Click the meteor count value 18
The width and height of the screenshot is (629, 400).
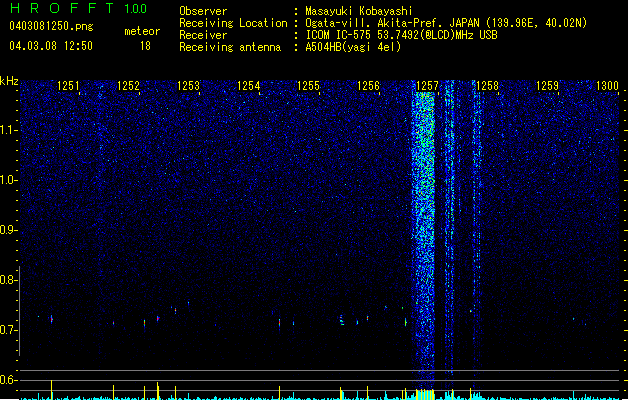tap(145, 46)
